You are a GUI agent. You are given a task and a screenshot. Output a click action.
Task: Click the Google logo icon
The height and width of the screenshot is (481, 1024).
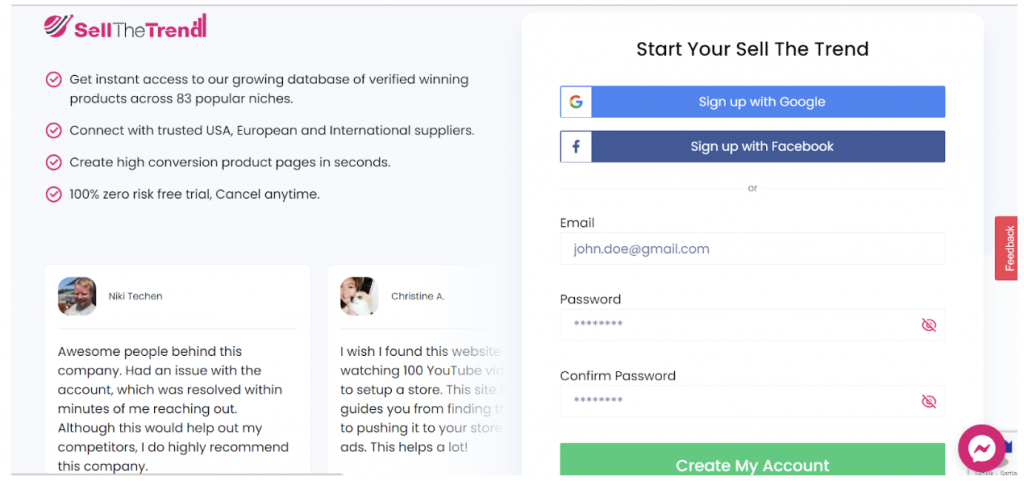click(575, 102)
